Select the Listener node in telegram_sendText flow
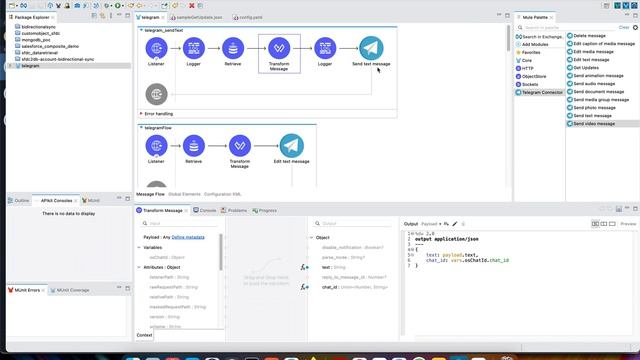Viewport: 640px width, 360px height. point(156,48)
